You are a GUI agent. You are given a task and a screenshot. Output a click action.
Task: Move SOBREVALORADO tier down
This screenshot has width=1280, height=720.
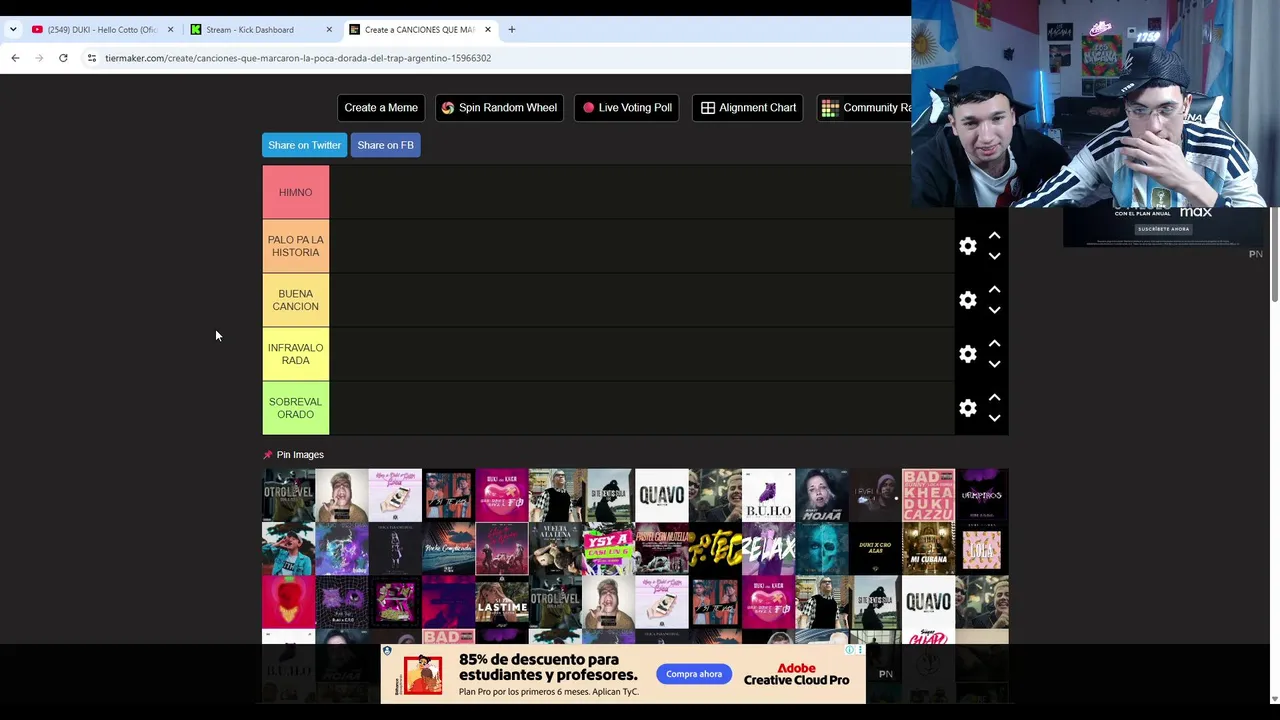pyautogui.click(x=994, y=418)
